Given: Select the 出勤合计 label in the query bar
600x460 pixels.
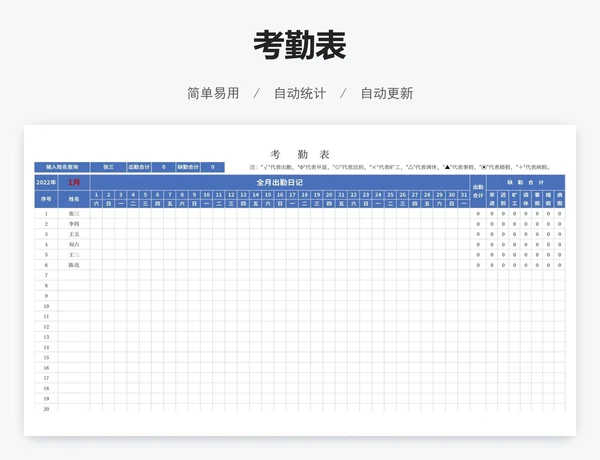Looking at the screenshot, I should [x=139, y=167].
